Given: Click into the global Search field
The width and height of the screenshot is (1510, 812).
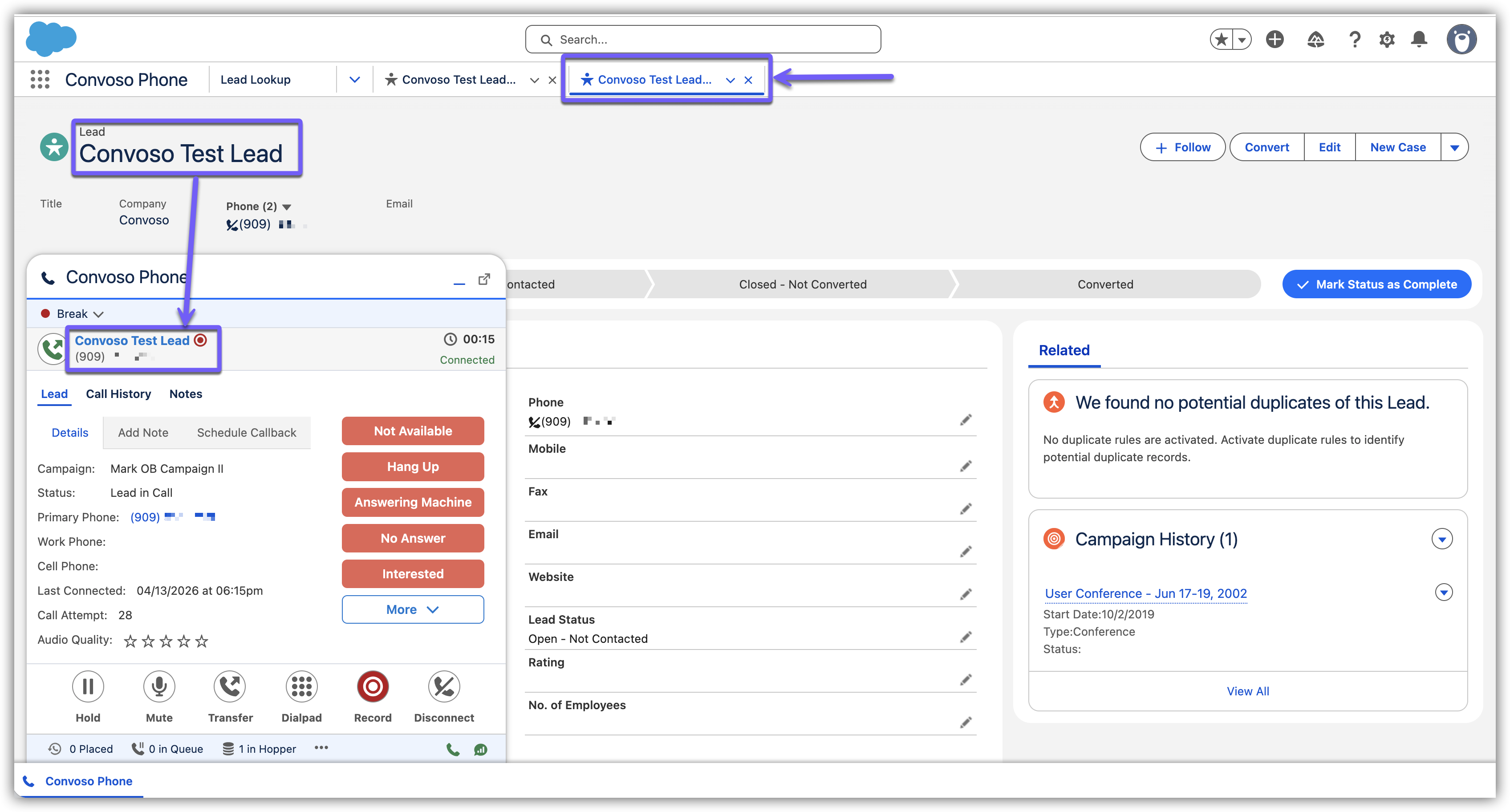Looking at the screenshot, I should [x=703, y=40].
